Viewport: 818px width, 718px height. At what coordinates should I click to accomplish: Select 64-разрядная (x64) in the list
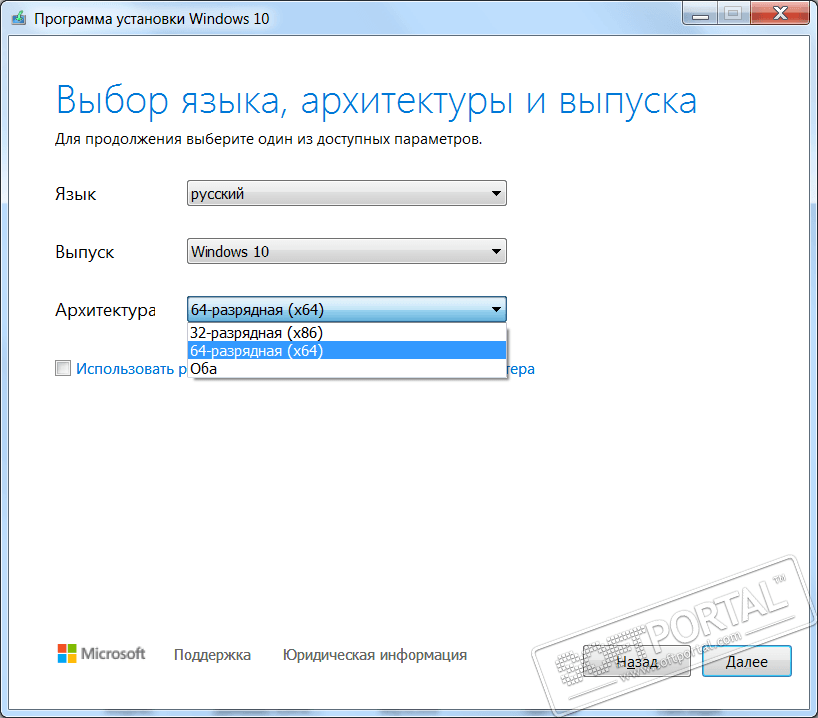point(346,350)
